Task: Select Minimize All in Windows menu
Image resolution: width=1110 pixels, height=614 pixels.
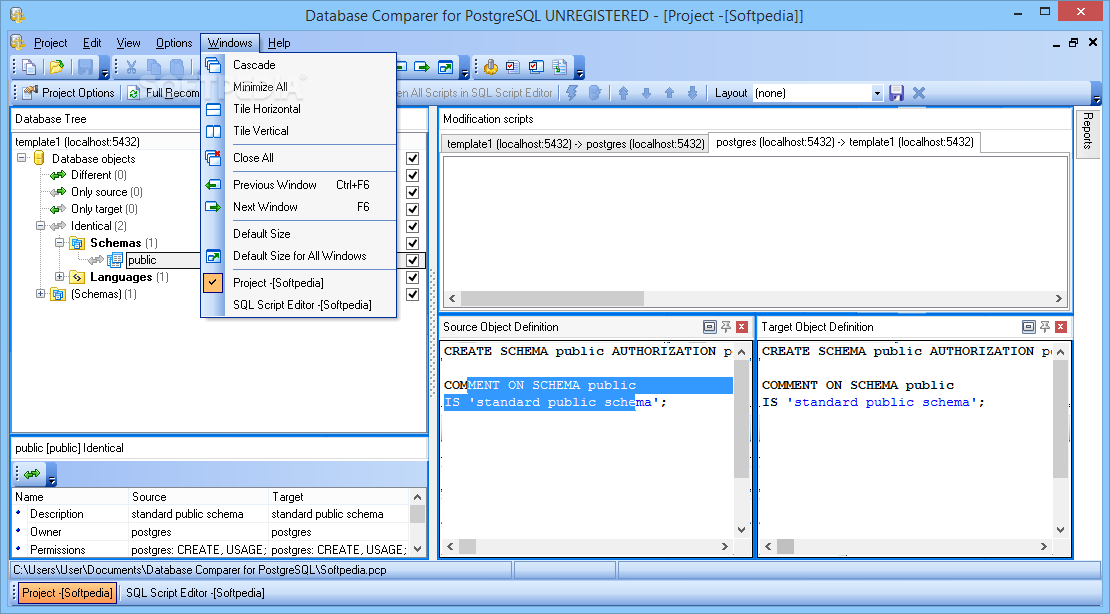Action: coord(299,86)
